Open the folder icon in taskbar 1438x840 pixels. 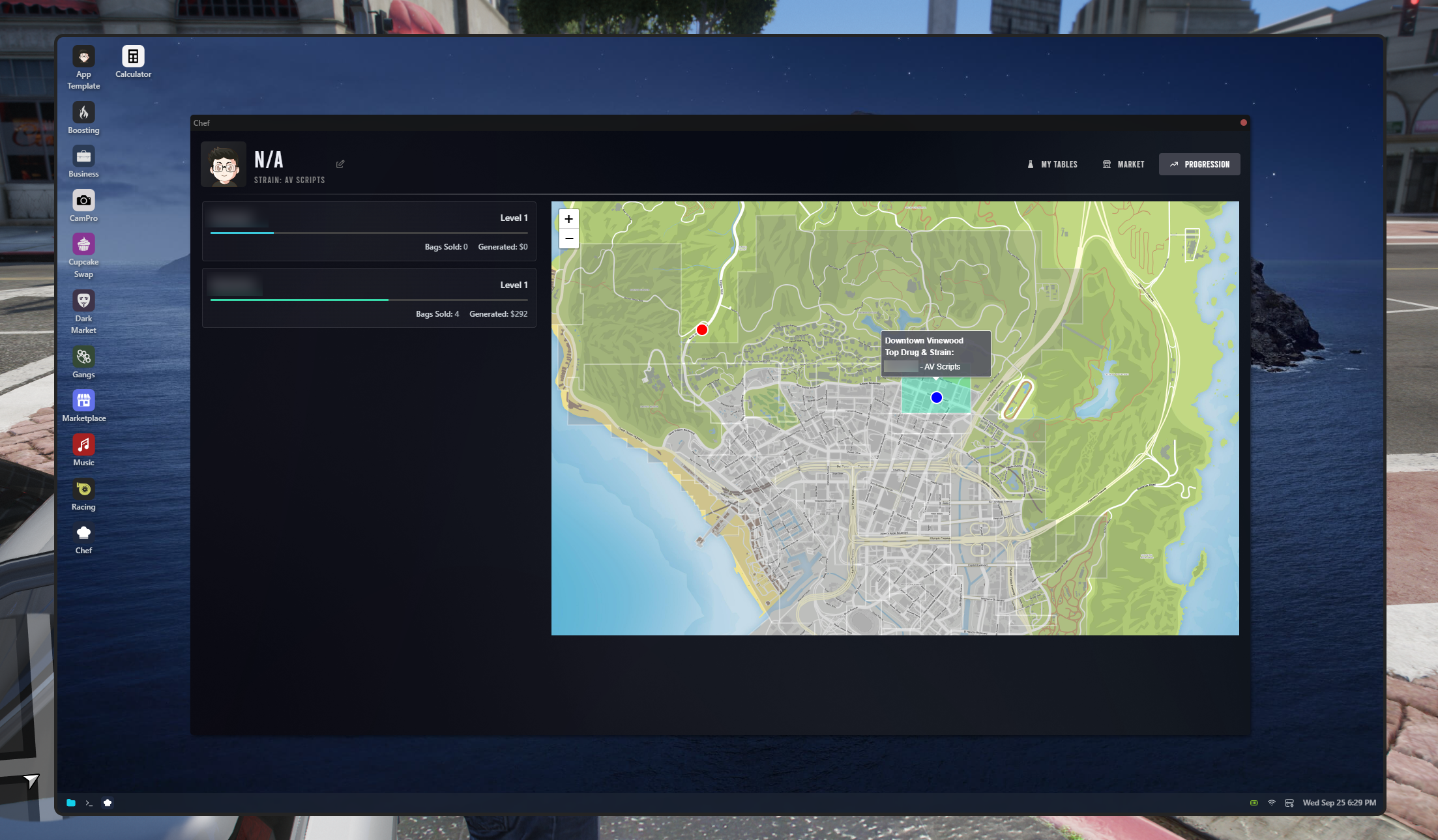click(71, 803)
